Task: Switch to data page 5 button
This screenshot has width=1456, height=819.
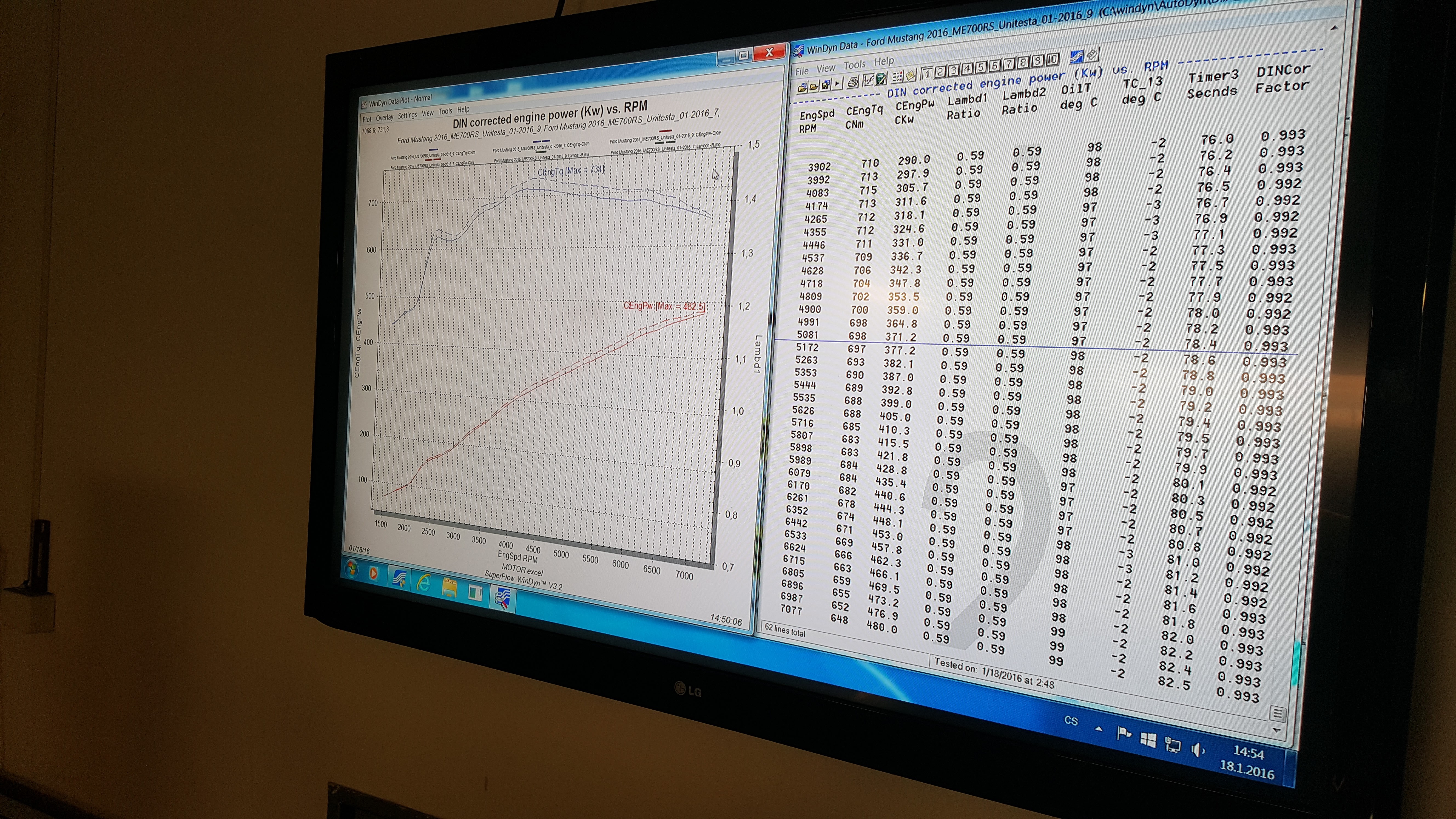Action: point(981,68)
